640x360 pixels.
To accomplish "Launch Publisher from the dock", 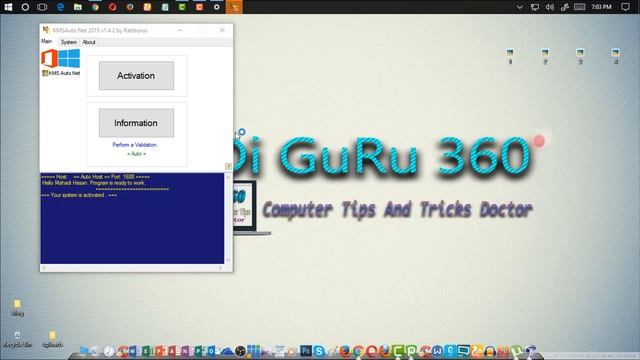I will click(x=199, y=351).
